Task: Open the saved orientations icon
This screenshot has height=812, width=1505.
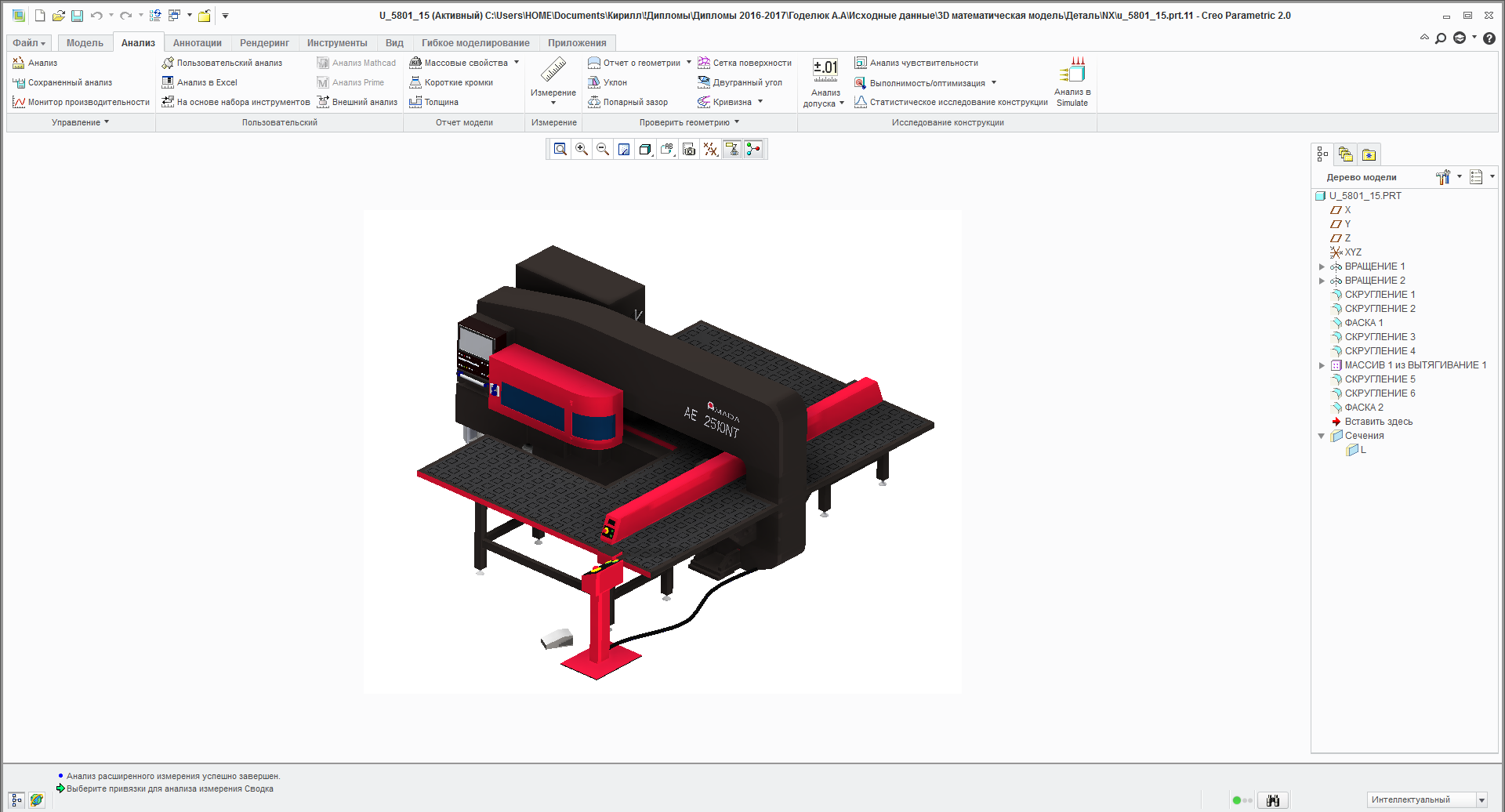Action: (x=667, y=149)
